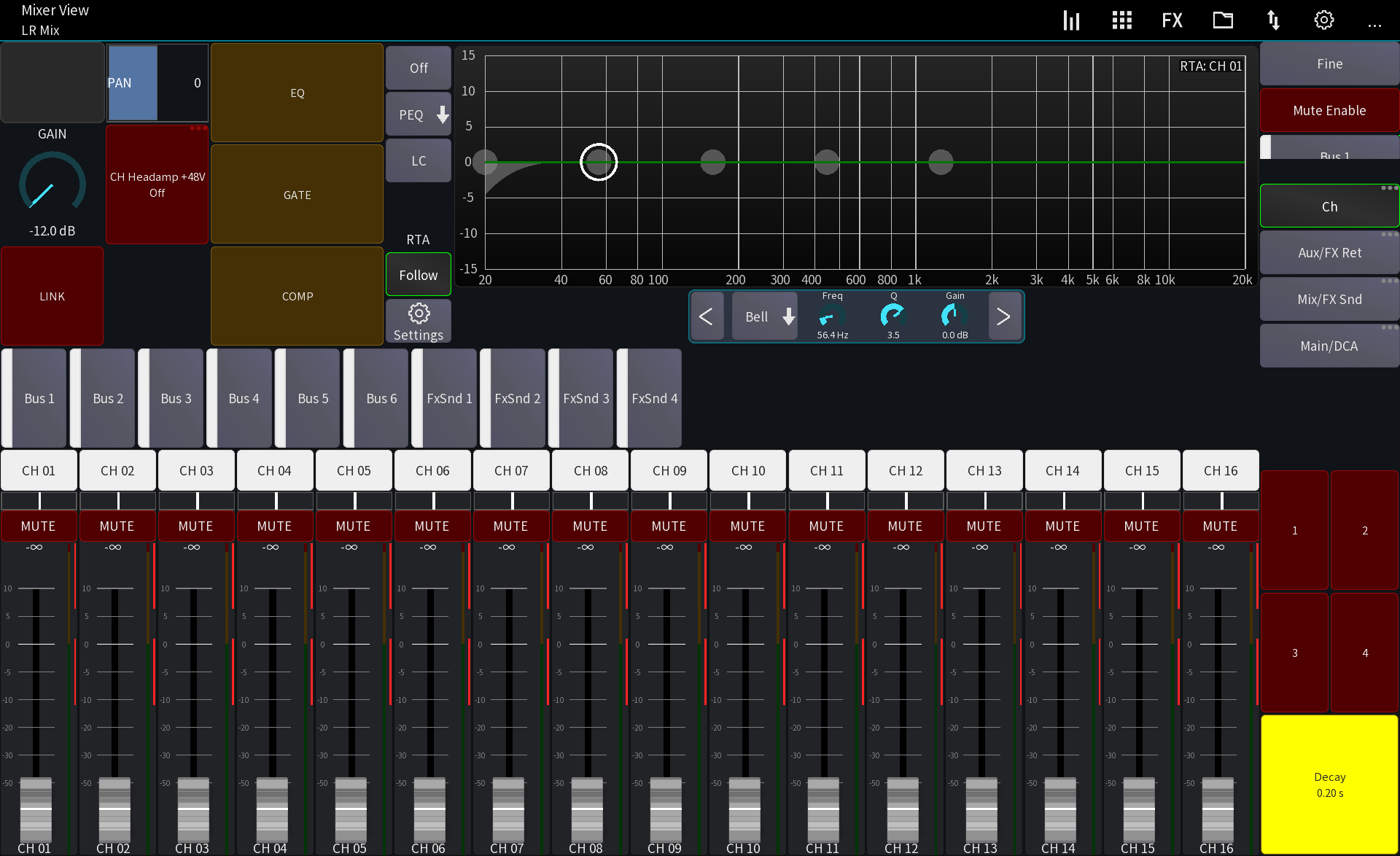Switch to the Aux/FX Ret tab
Viewport: 1400px width, 856px height.
[x=1329, y=252]
